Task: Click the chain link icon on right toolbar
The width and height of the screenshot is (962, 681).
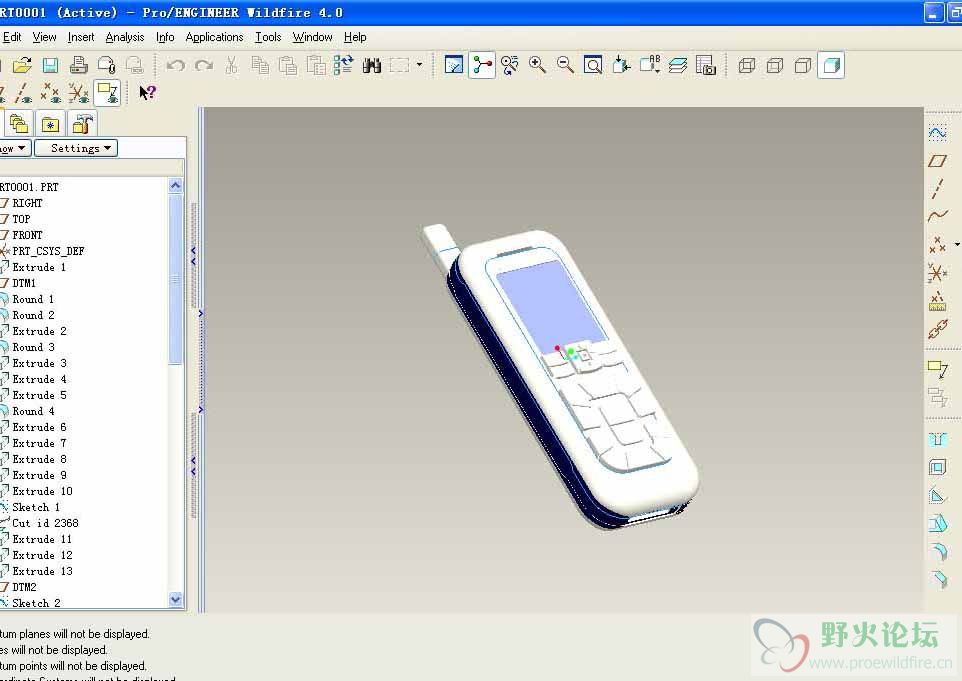Action: coord(937,329)
